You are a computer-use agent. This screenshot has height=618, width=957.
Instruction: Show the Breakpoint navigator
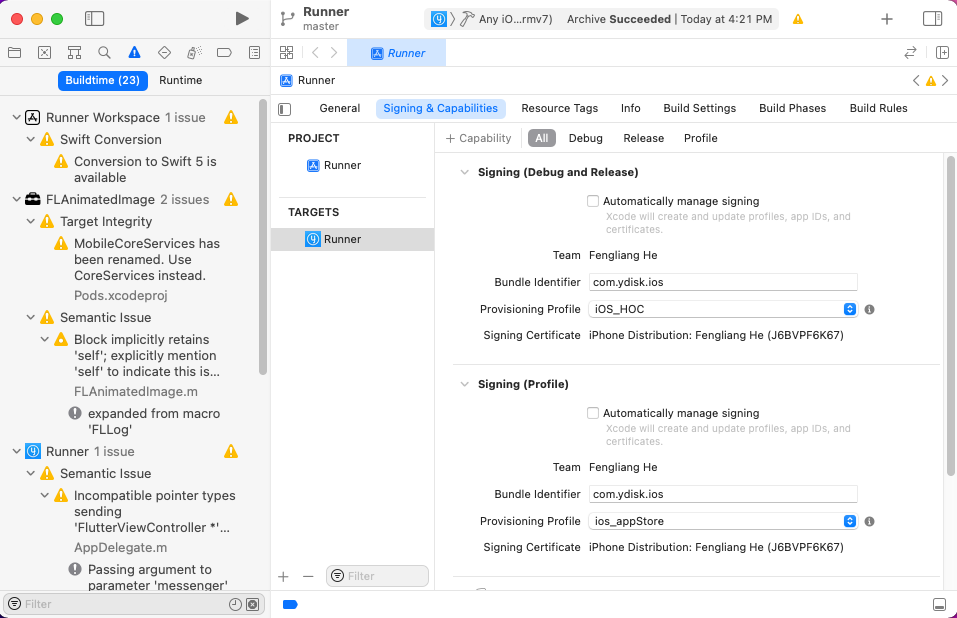[224, 52]
